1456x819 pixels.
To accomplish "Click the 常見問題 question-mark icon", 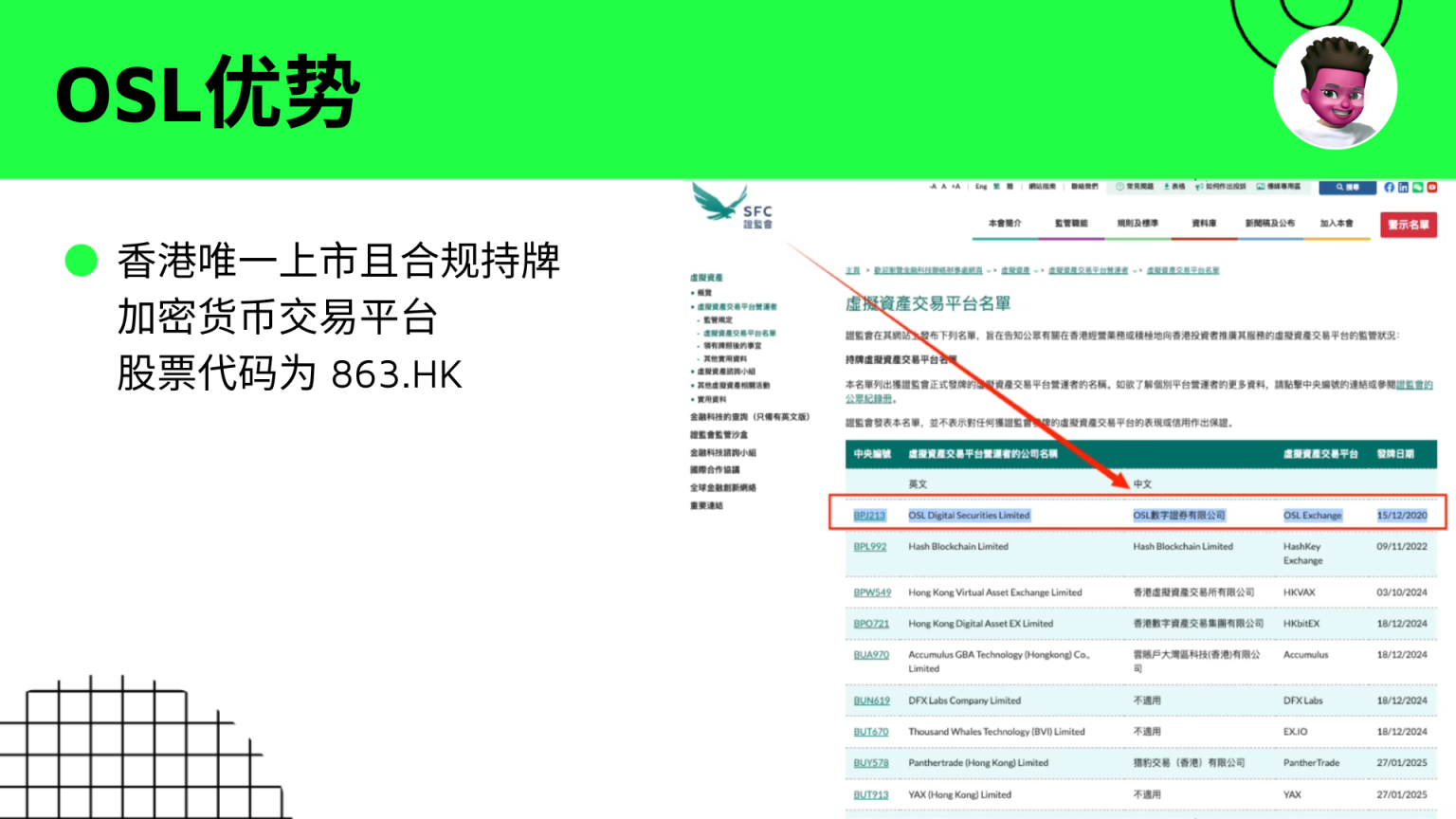I will tap(1119, 187).
